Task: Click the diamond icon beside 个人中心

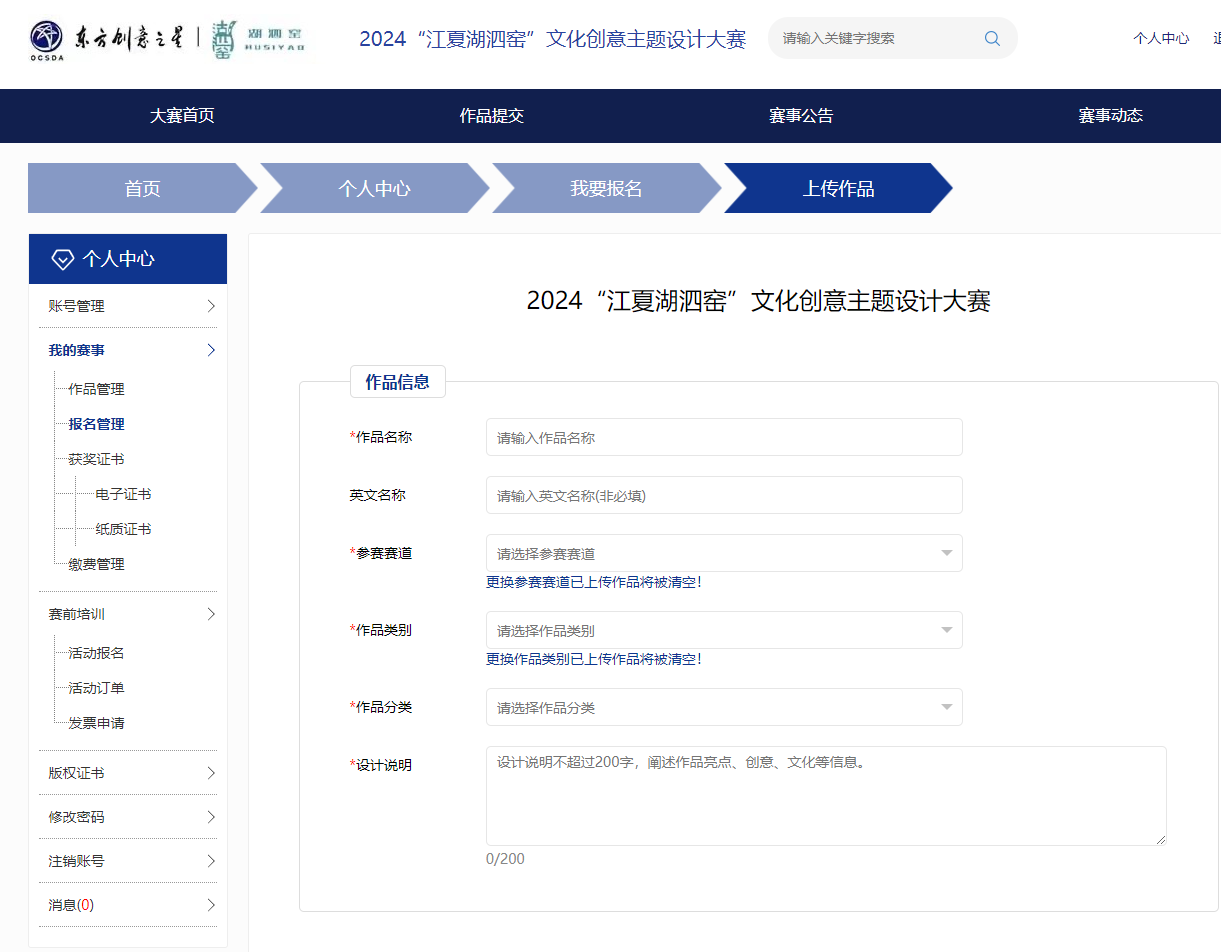Action: (62, 260)
